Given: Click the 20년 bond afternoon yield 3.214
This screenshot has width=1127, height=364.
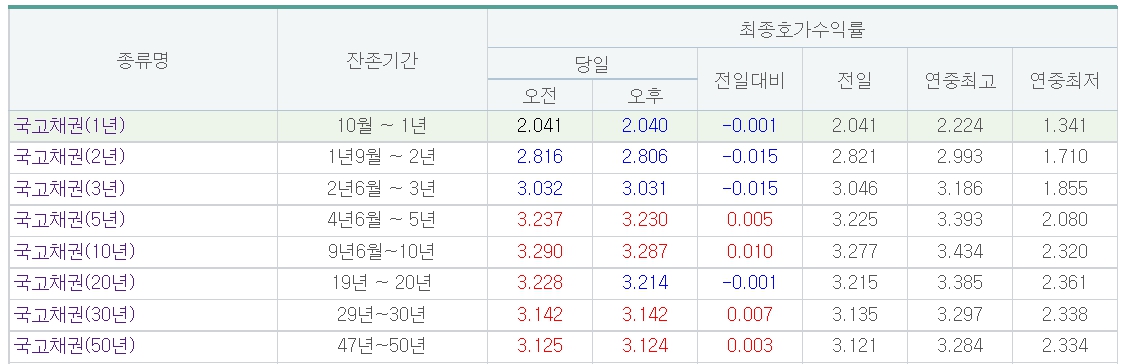Looking at the screenshot, I should coord(645,283).
